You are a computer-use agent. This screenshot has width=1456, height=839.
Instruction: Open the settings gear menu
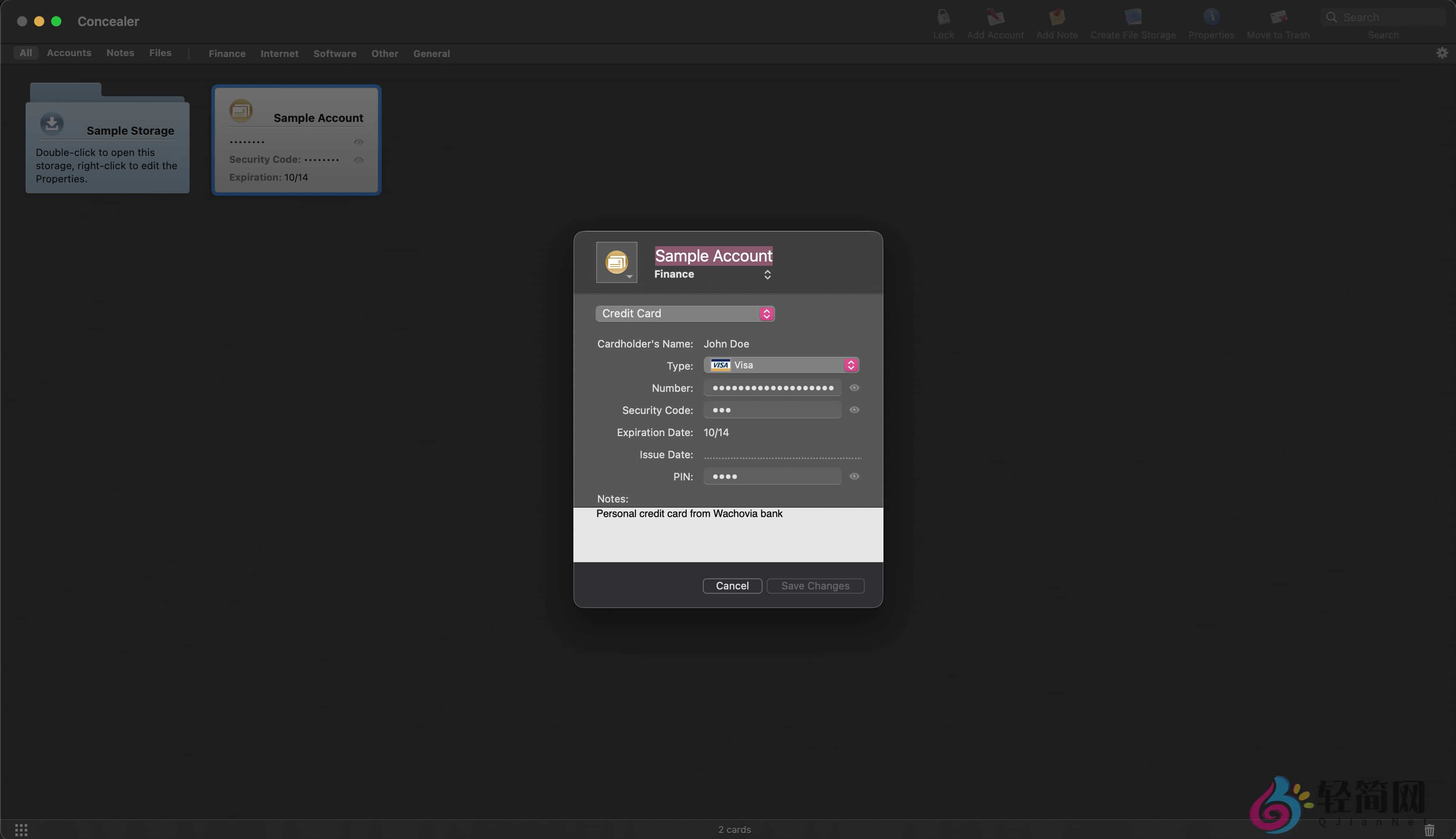point(1442,52)
